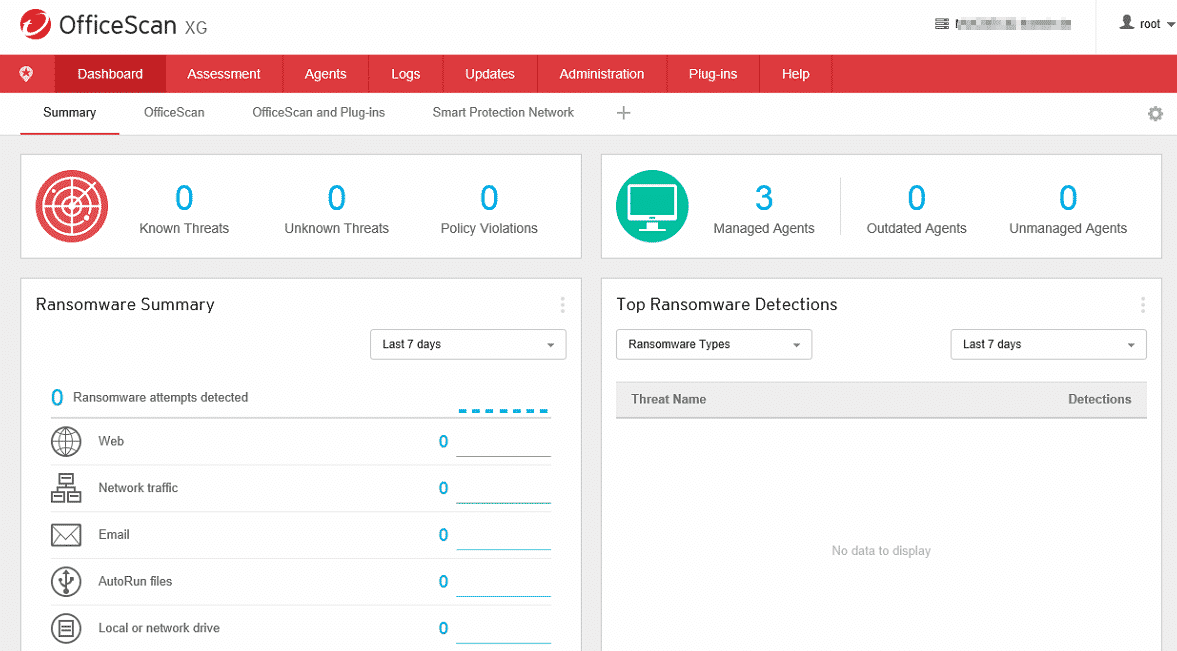1177x651 pixels.
Task: Open the Dashboard menu
Action: click(x=110, y=74)
